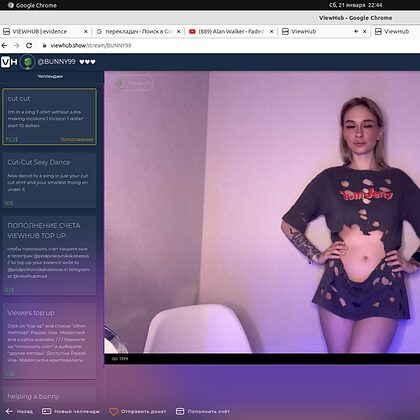420x420 pixels.
Task: Click the eye icon beside the viewer count
Action: pyautogui.click(x=115, y=359)
